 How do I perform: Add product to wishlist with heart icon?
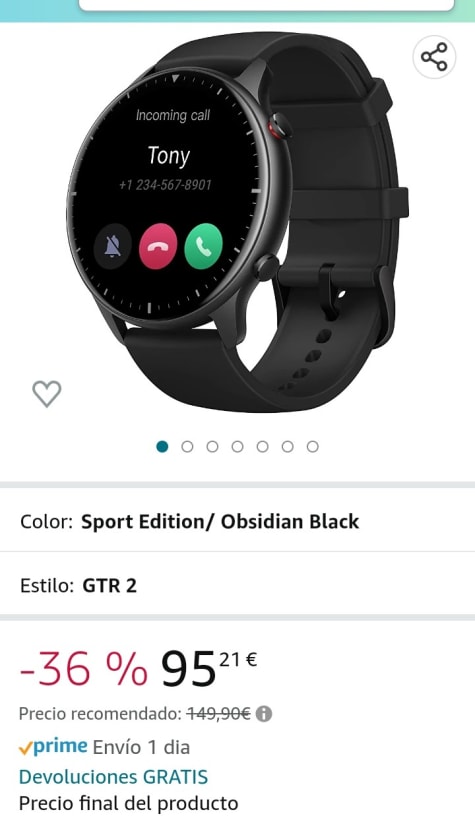coord(47,393)
